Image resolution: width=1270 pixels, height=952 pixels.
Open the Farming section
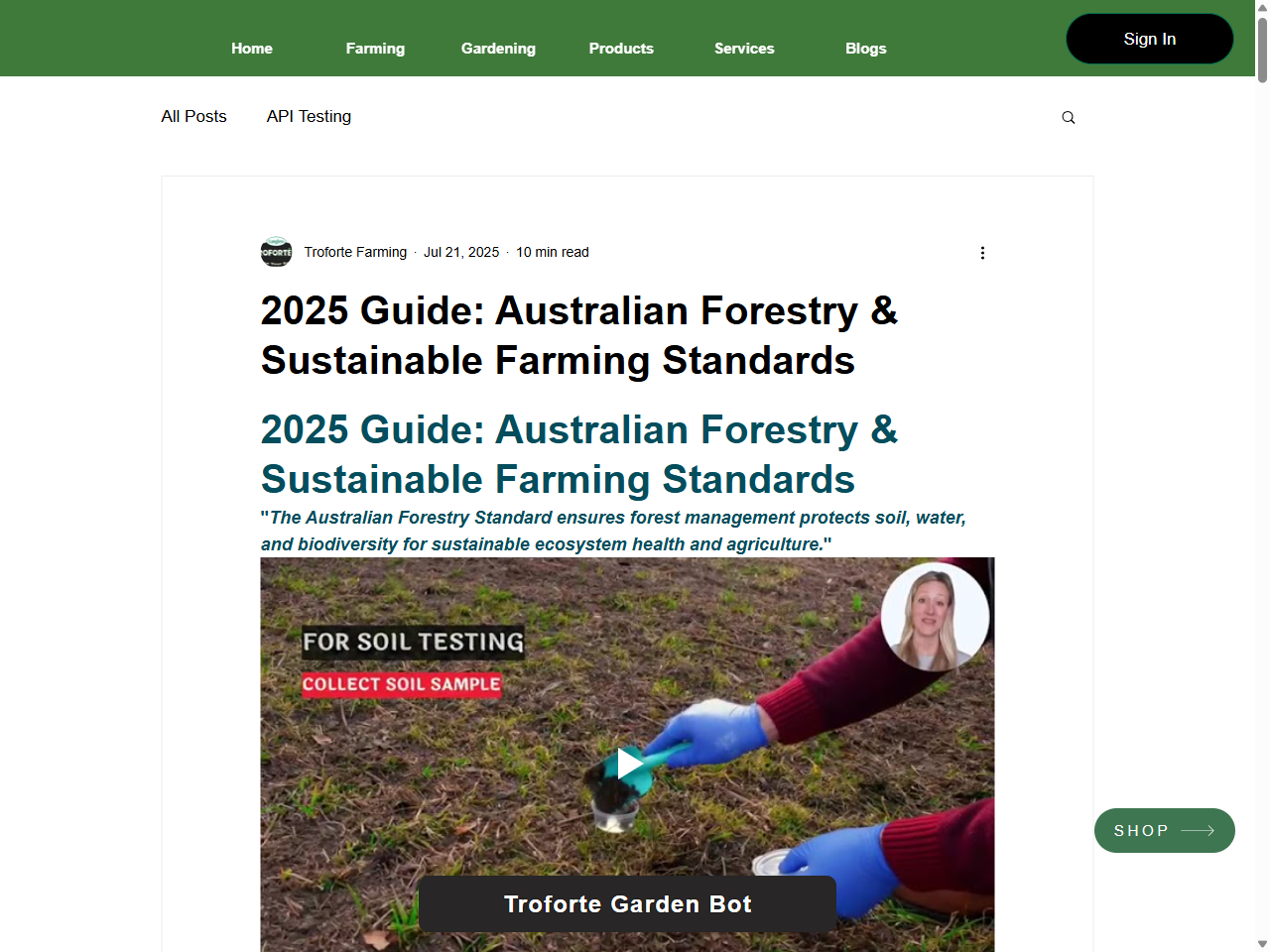[375, 48]
